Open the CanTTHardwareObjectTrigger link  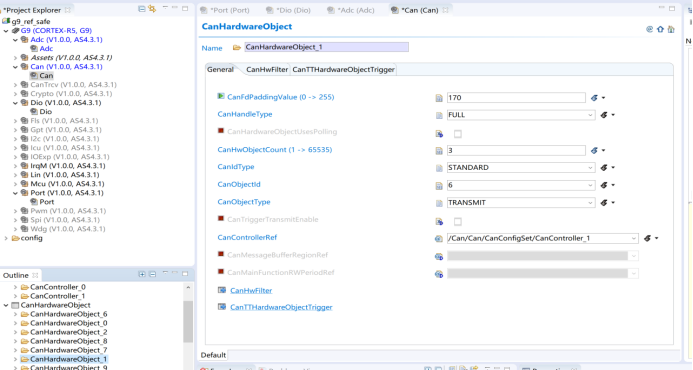tap(281, 307)
